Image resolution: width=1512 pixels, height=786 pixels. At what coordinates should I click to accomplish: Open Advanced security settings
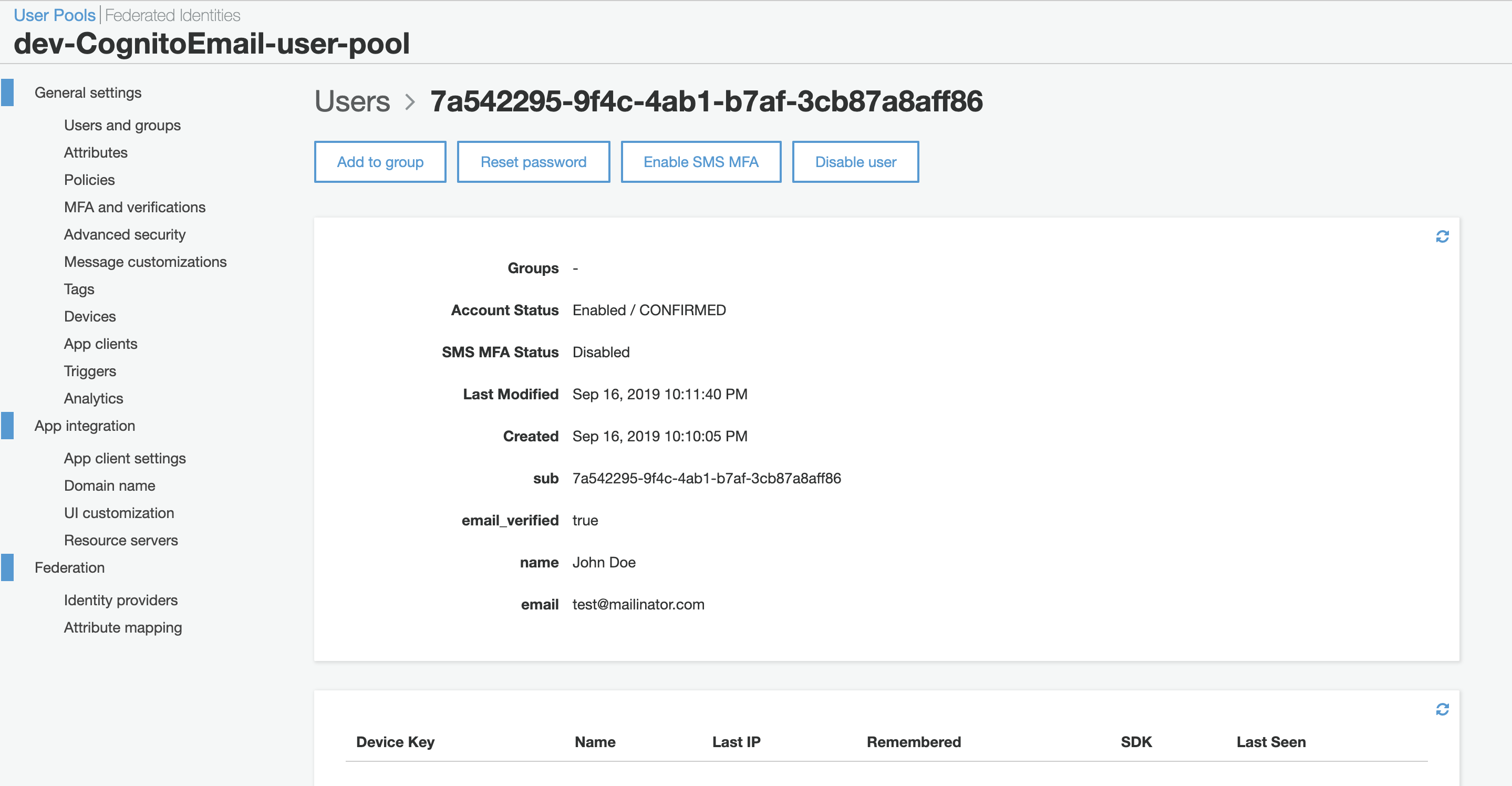(124, 234)
